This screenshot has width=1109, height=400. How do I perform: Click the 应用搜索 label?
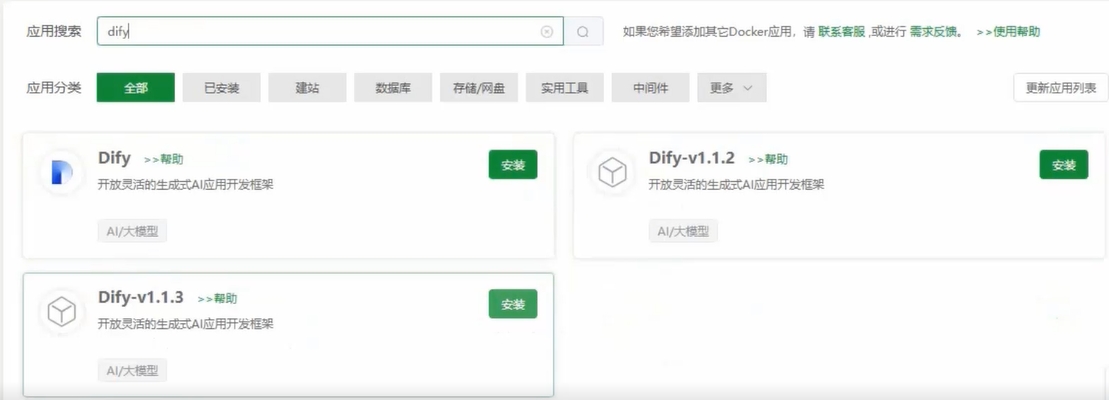pos(54,32)
